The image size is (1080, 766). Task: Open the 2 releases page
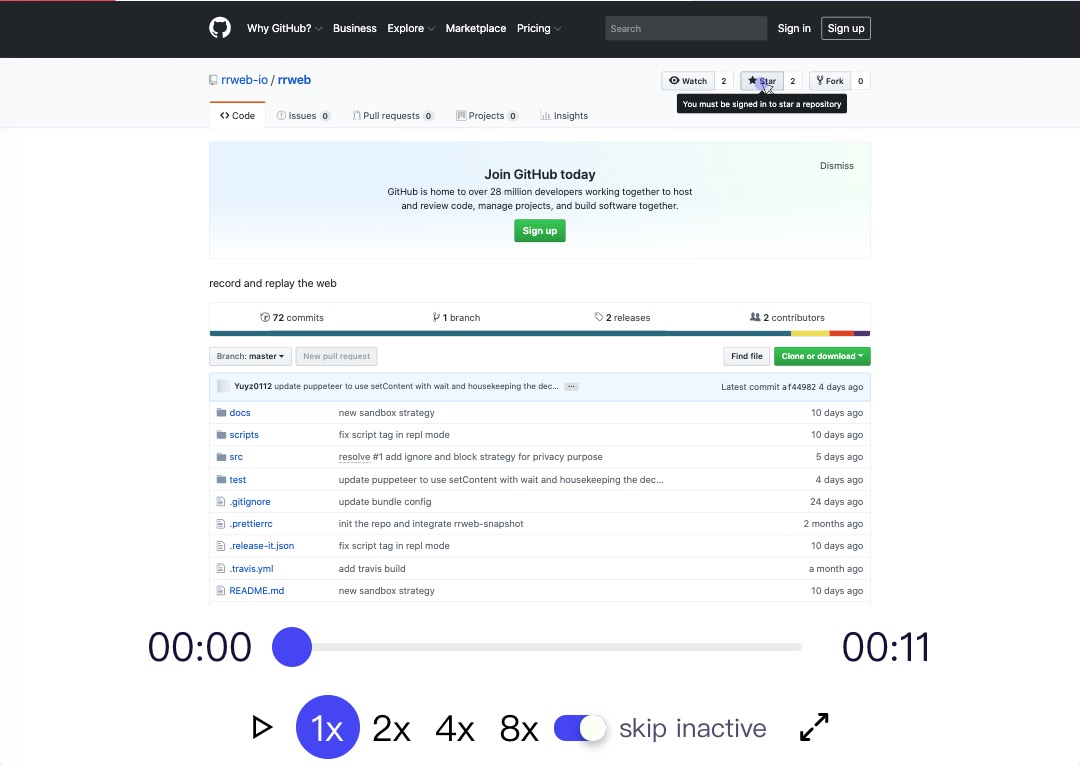click(622, 318)
